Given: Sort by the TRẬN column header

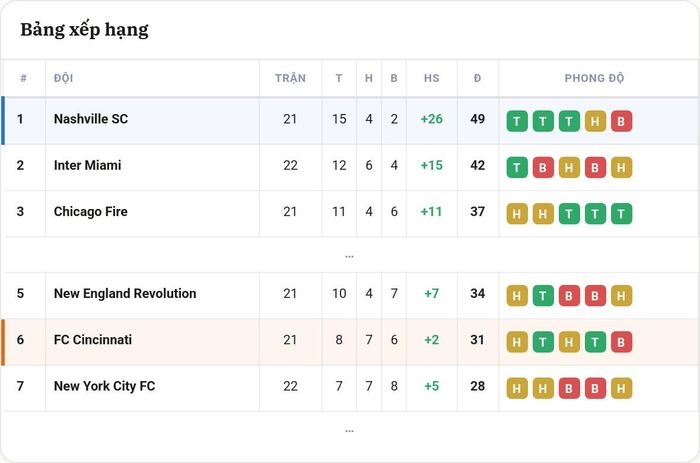Looking at the screenshot, I should pos(290,78).
